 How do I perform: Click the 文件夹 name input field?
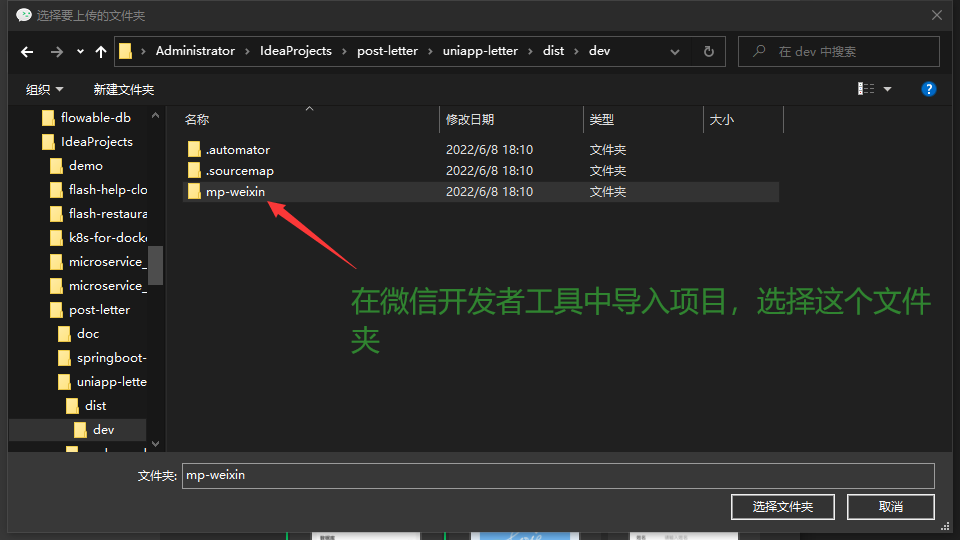pos(557,475)
